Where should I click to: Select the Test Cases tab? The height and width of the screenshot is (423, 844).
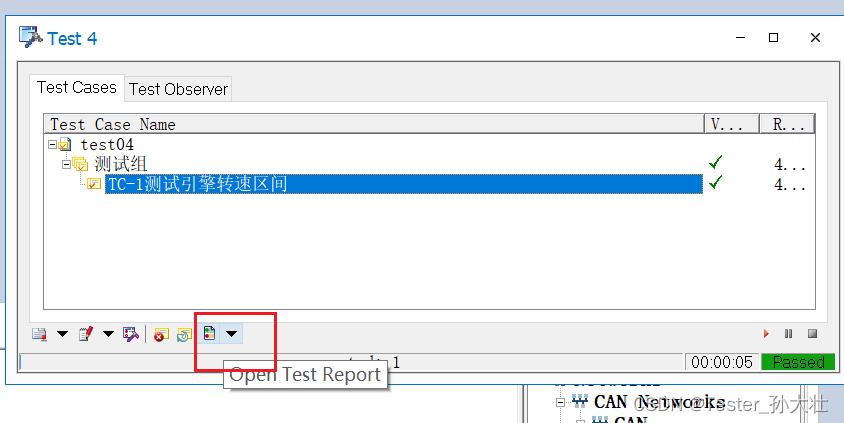click(77, 88)
